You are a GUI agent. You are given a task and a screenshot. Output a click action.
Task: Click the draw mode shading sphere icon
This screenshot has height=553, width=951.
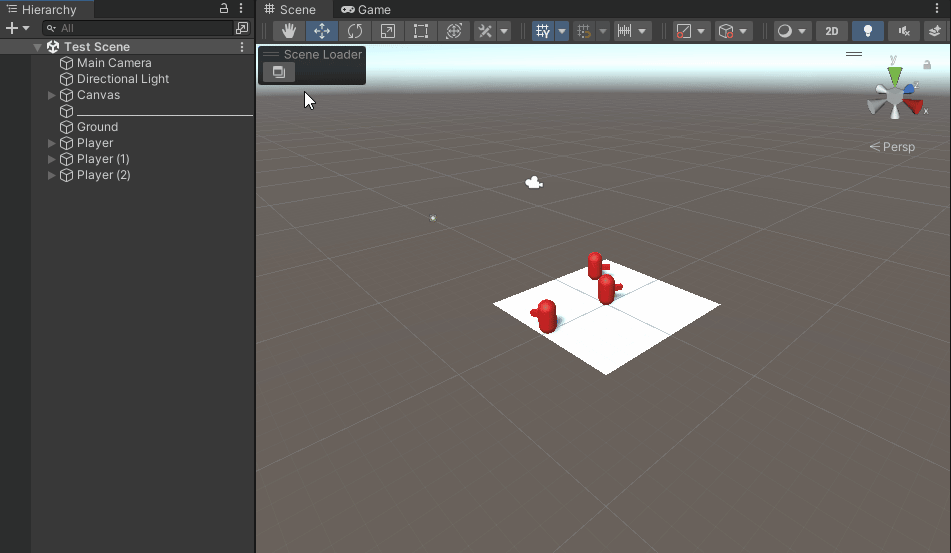(x=785, y=31)
